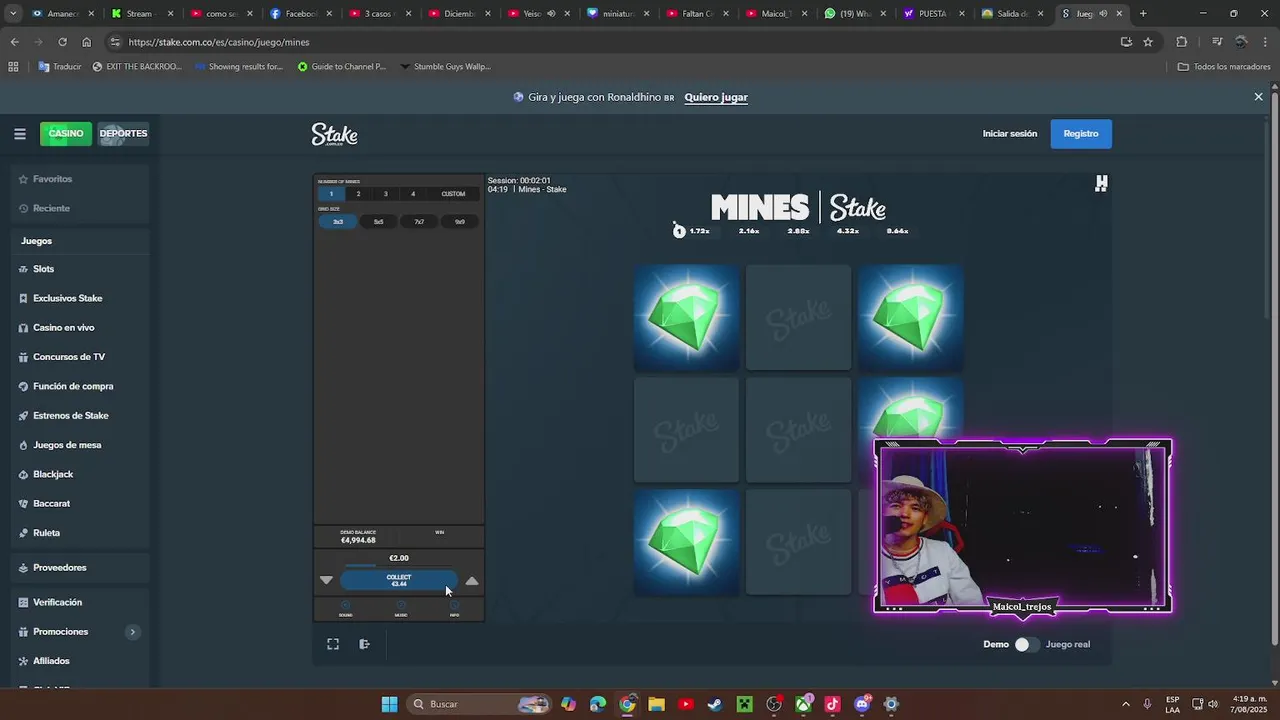Open Casino en vivo category
1280x720 pixels.
coord(63,327)
